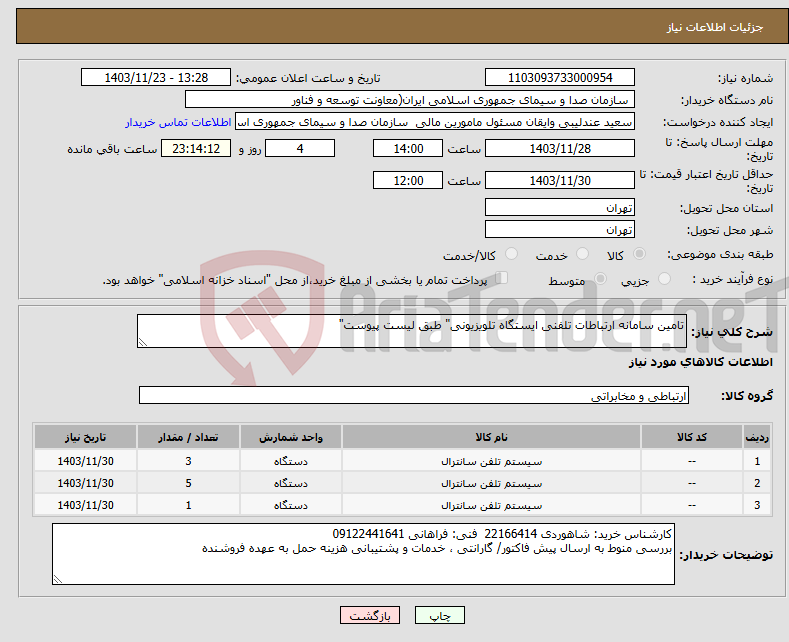
Task: Click the announcement date field 1403/11/23 - 13:28
Action: tap(156, 77)
